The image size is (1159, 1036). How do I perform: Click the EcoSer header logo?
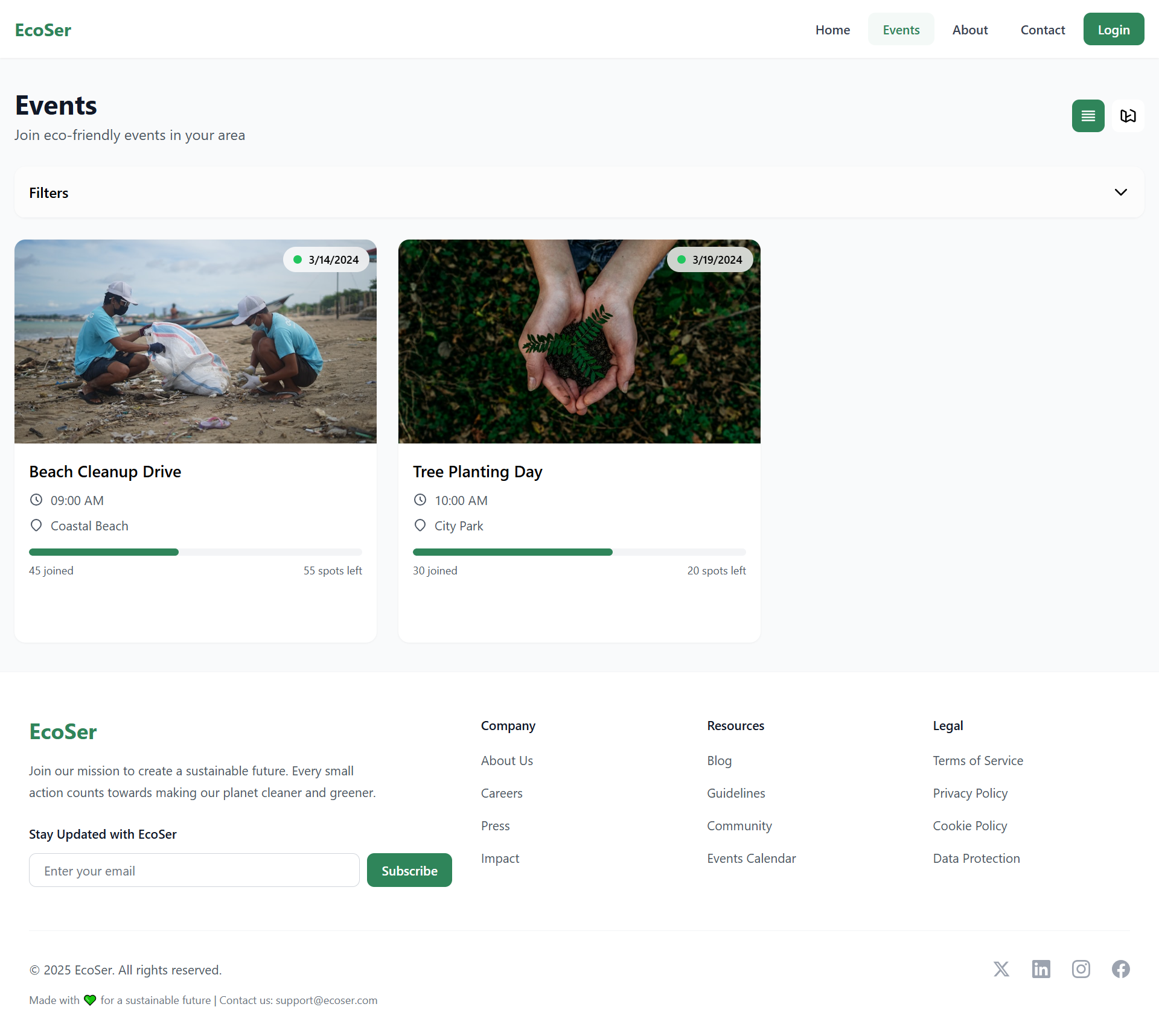pyautogui.click(x=43, y=30)
